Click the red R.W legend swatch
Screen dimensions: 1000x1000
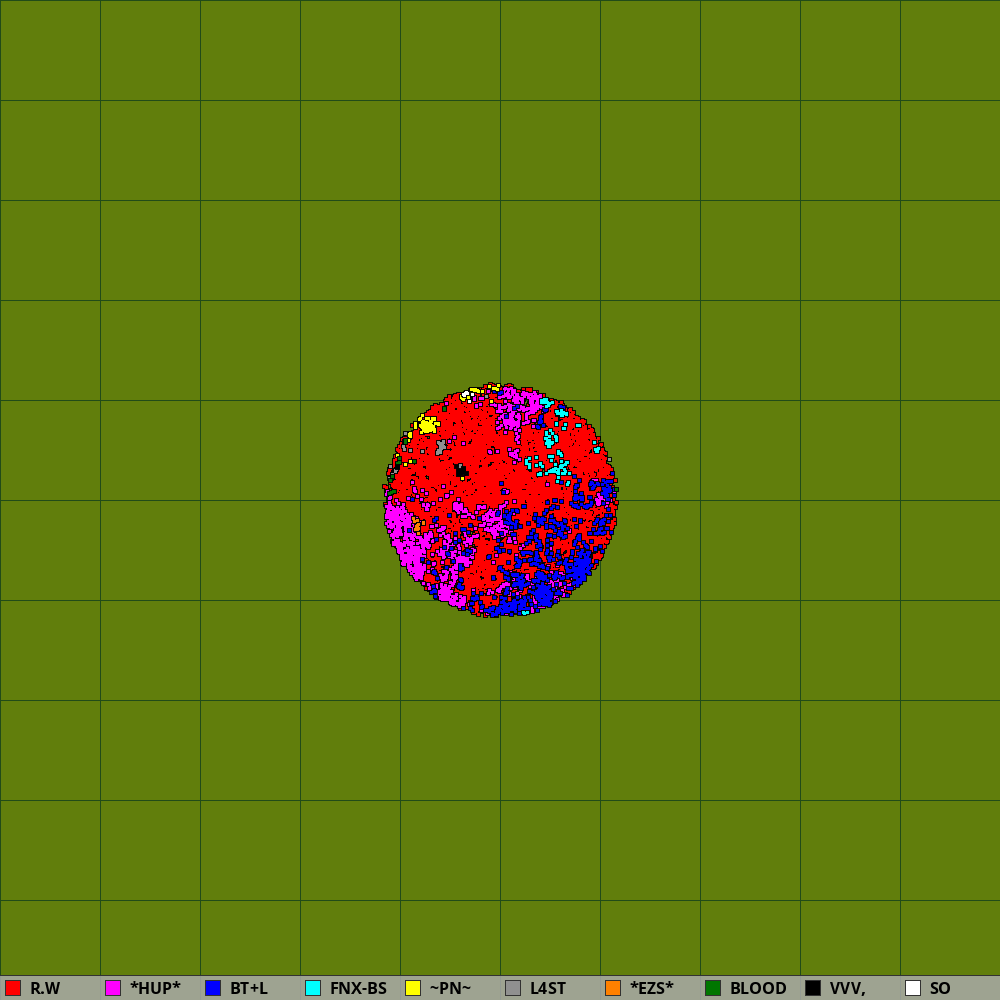coord(13,988)
